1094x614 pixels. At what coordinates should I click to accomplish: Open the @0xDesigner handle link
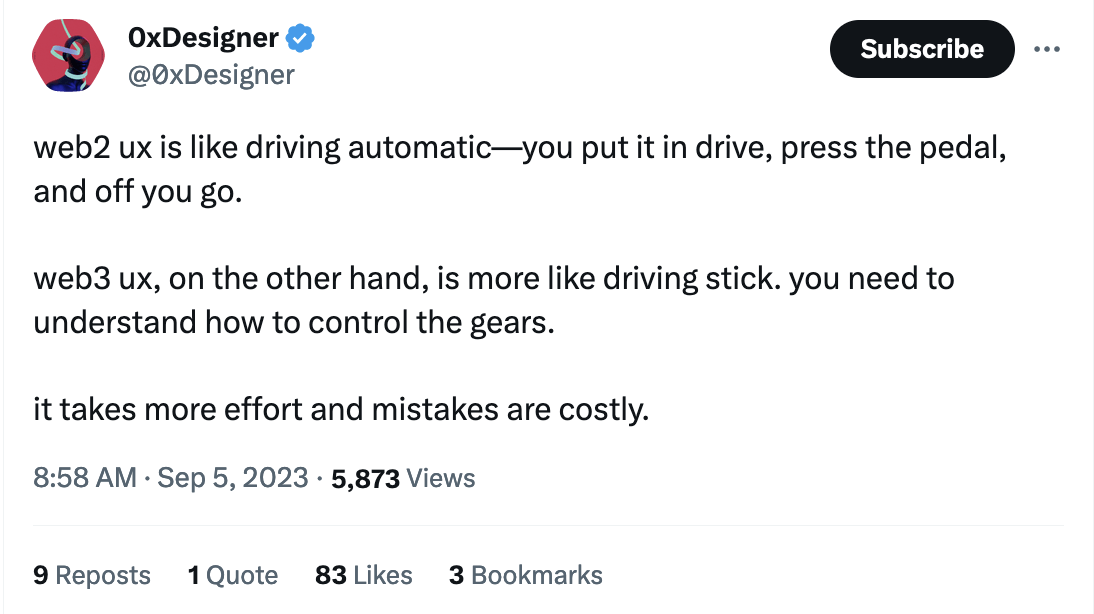click(211, 74)
